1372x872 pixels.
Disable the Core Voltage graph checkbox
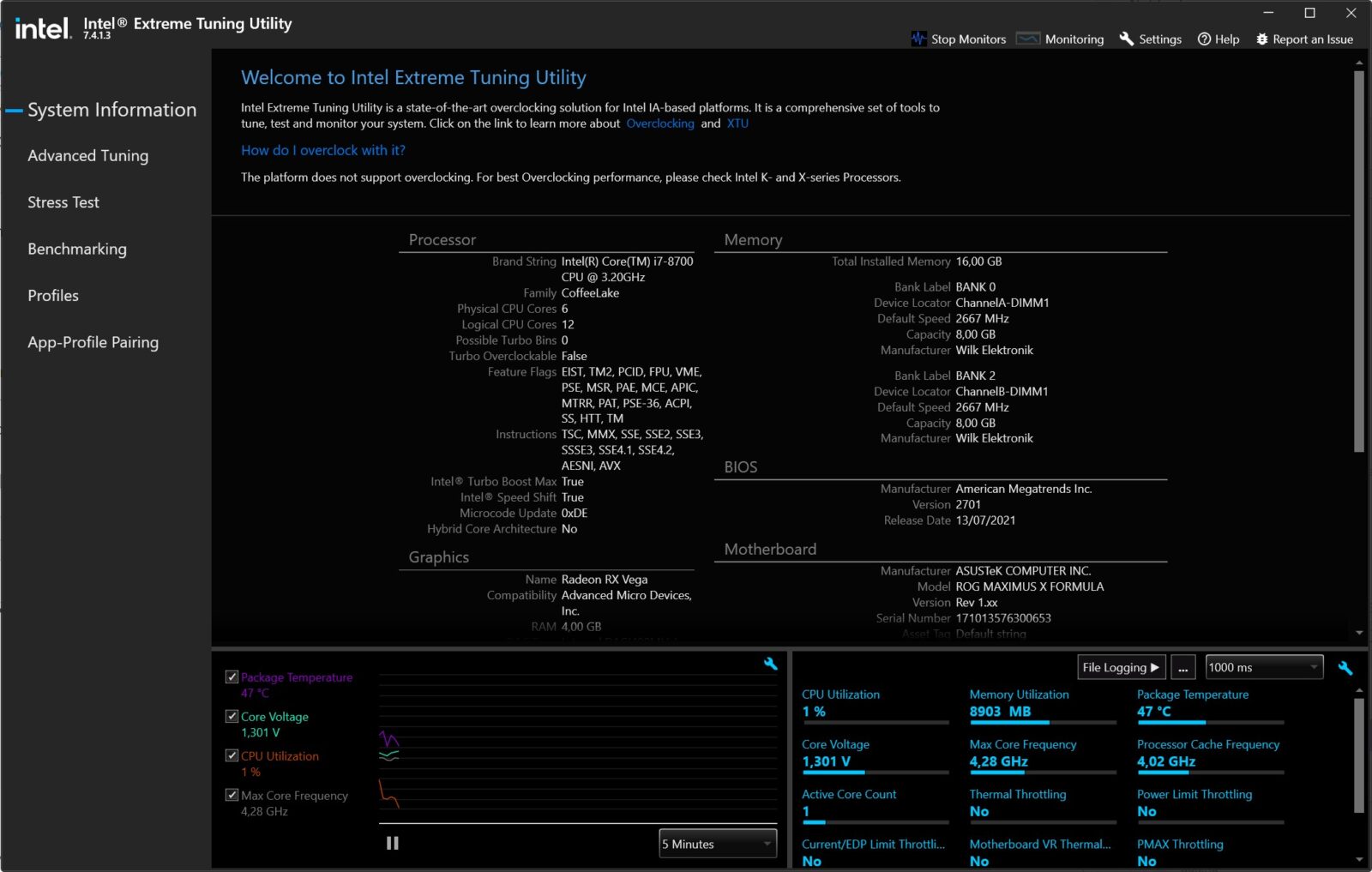[x=232, y=716]
